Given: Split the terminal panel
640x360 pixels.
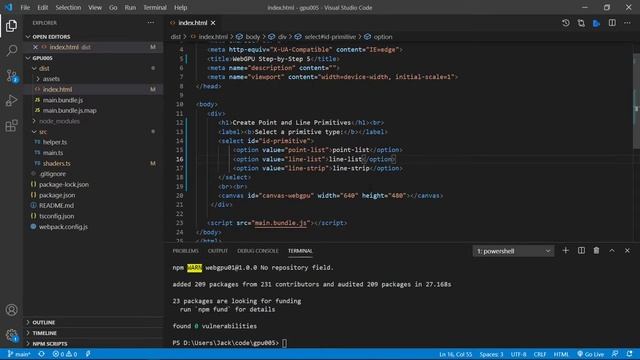Looking at the screenshot, I should [581, 251].
